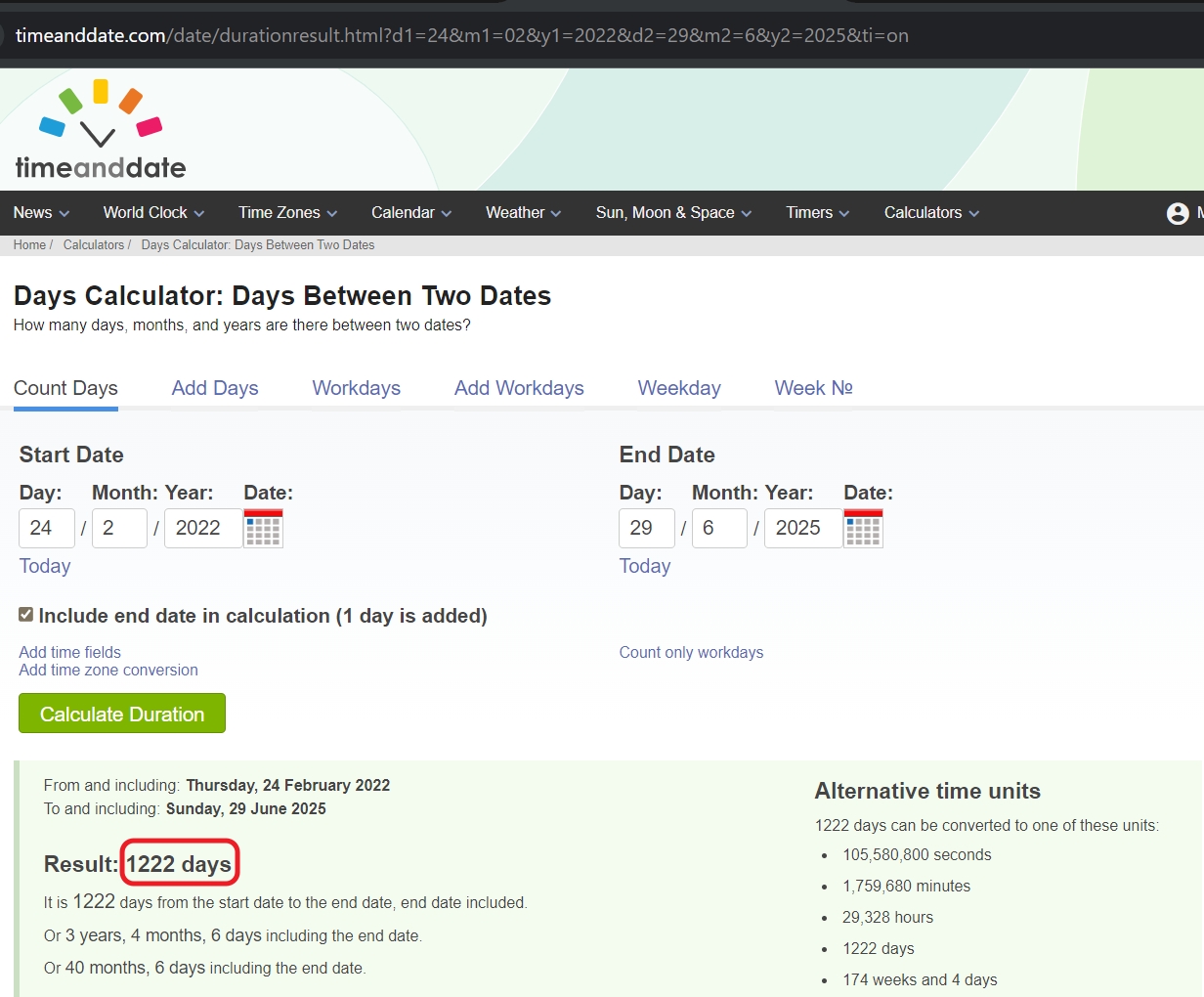Click the browser address bar URL
The height and width of the screenshot is (997, 1204).
coord(462,35)
